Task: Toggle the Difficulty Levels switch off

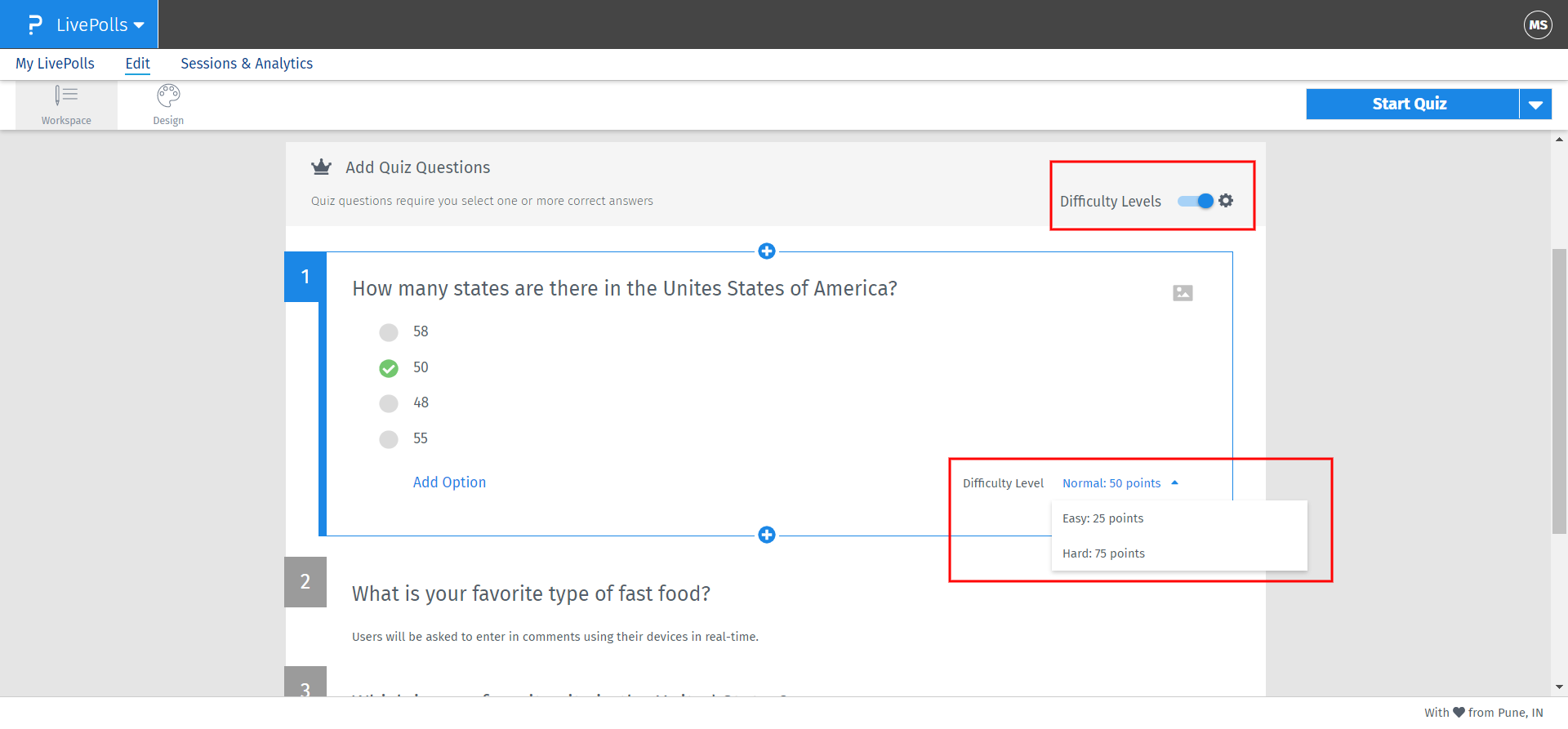Action: pyautogui.click(x=1196, y=201)
